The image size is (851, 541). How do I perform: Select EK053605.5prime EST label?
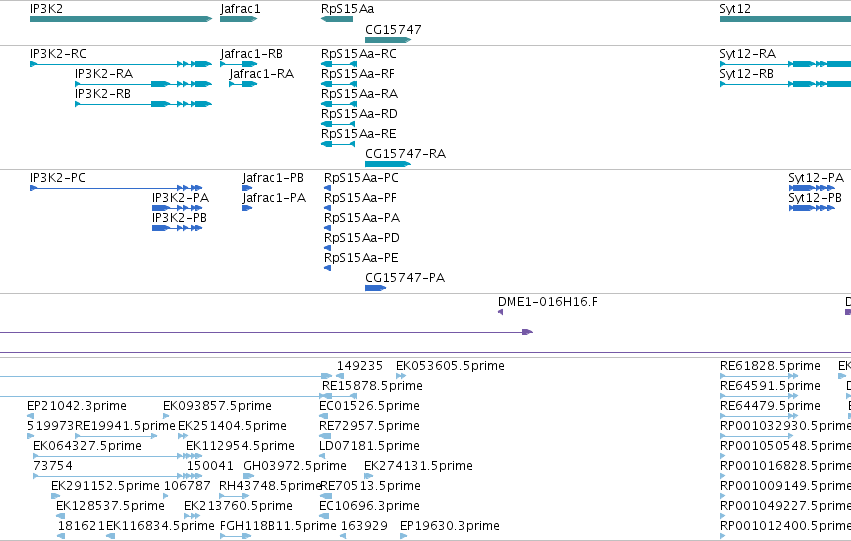tap(450, 366)
